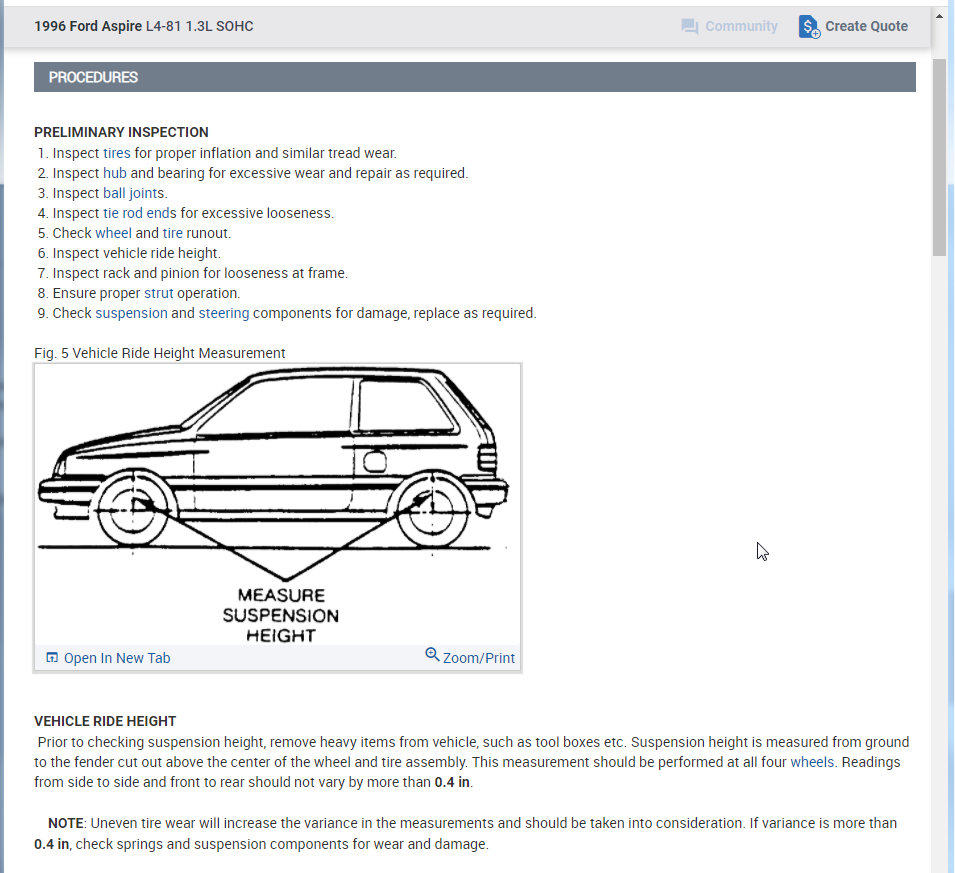955x873 pixels.
Task: Open the "suspension" link in step 9
Action: coord(131,312)
